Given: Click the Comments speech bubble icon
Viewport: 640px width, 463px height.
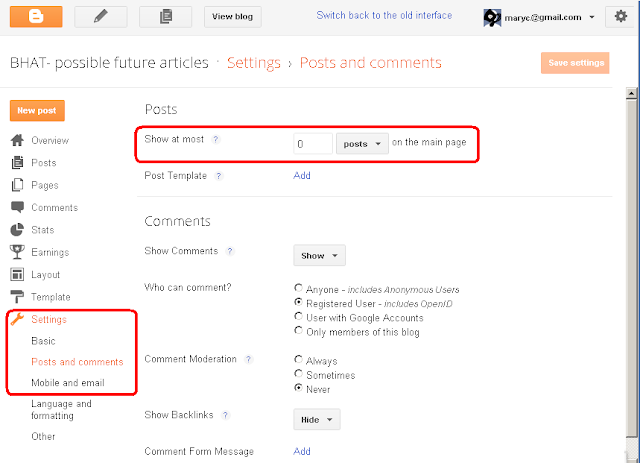Looking at the screenshot, I should (x=17, y=207).
